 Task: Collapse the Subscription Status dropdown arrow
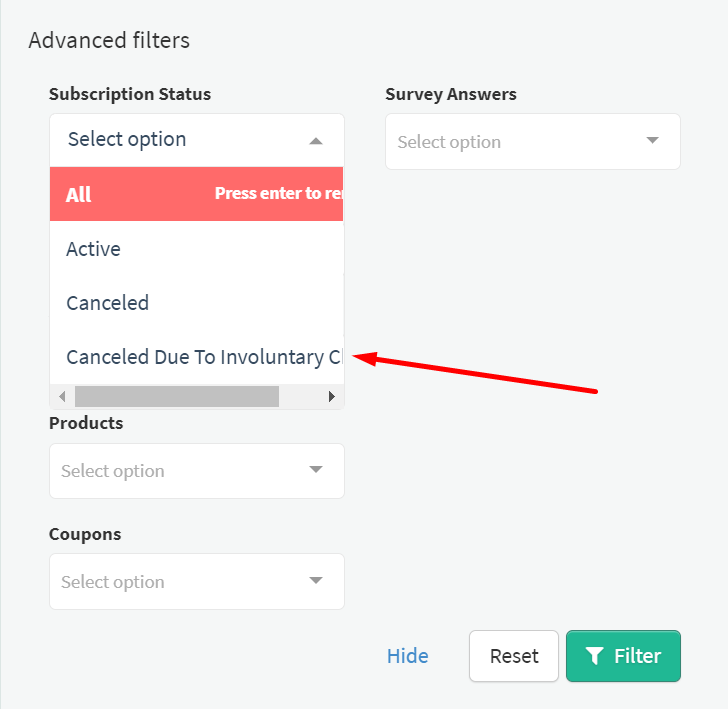click(x=316, y=141)
